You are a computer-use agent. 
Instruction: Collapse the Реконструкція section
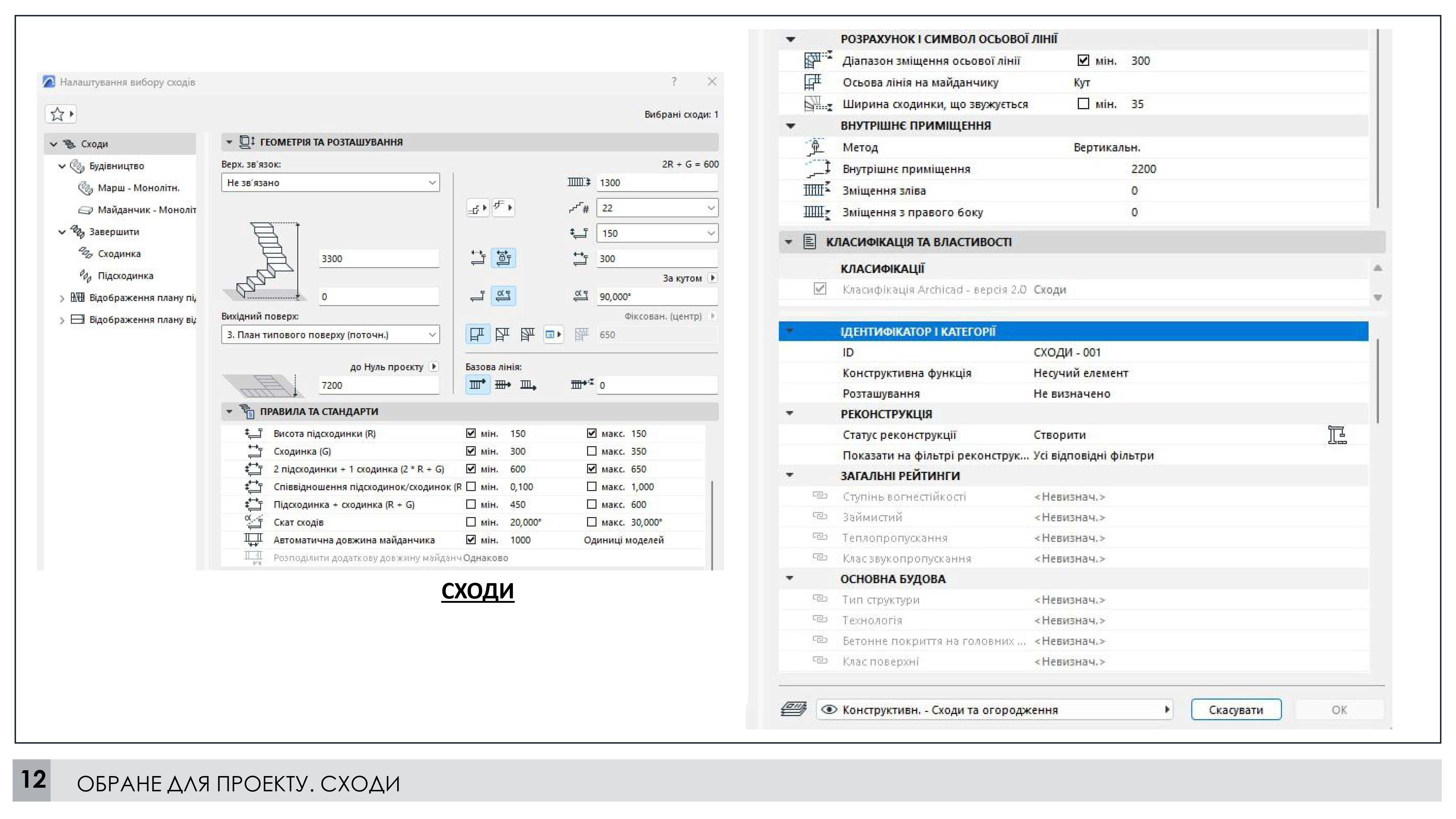point(790,414)
